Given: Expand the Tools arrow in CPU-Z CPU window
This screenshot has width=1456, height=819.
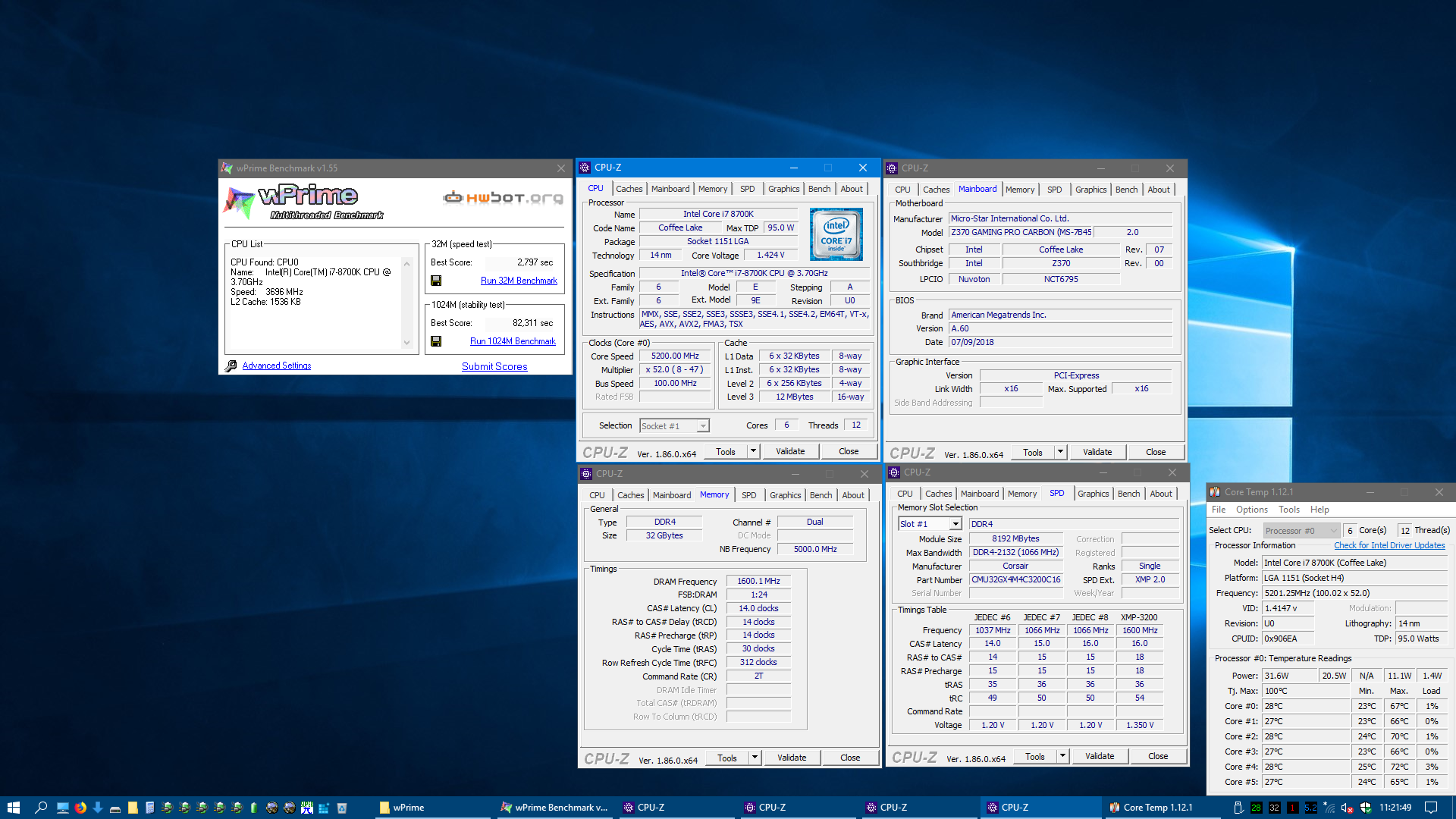Looking at the screenshot, I should point(753,451).
